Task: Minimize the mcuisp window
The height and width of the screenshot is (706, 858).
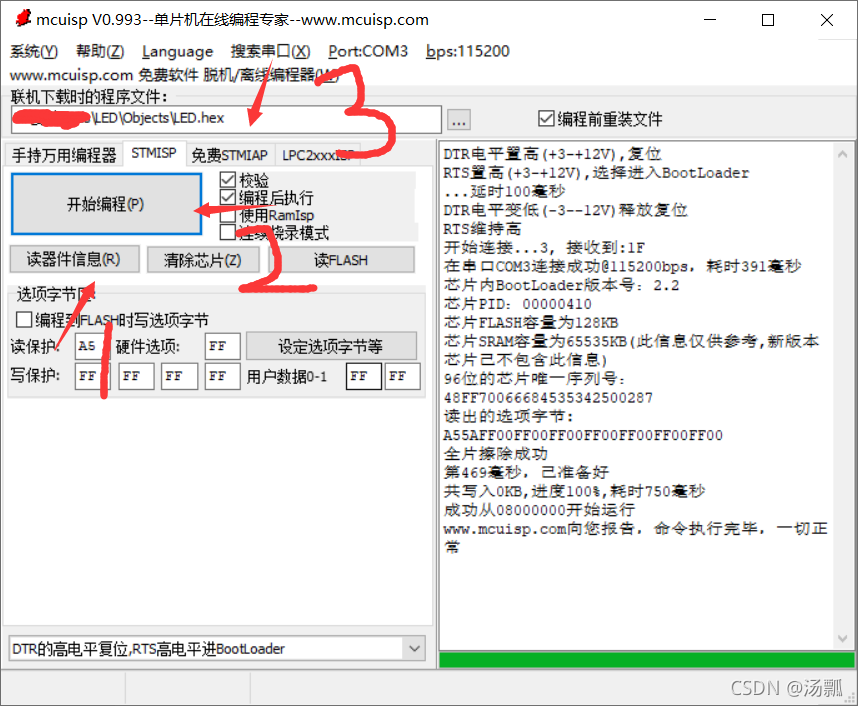Action: 710,20
